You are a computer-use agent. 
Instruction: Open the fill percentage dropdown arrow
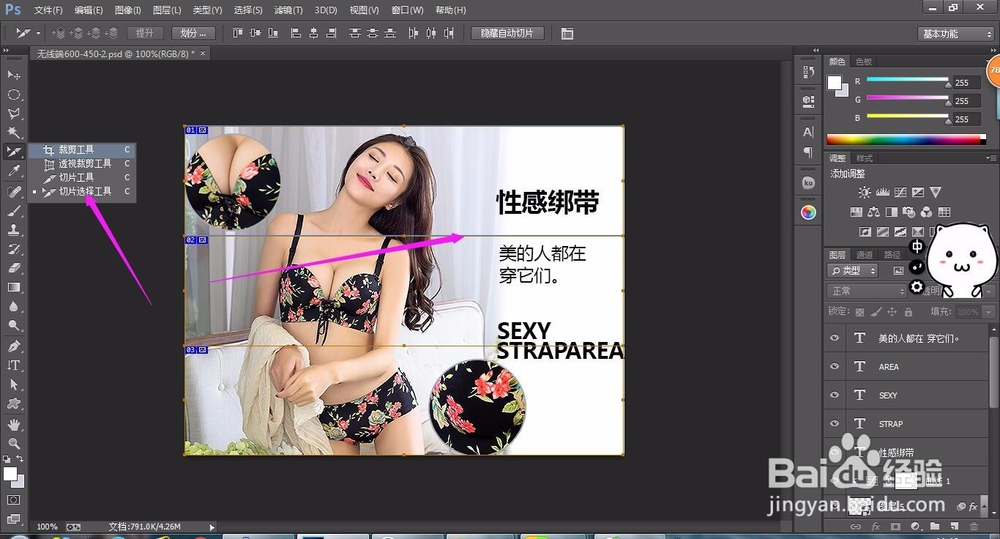click(989, 312)
